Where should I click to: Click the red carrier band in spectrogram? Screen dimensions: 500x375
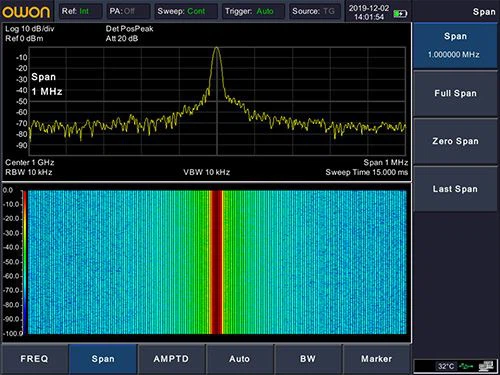coord(217,262)
